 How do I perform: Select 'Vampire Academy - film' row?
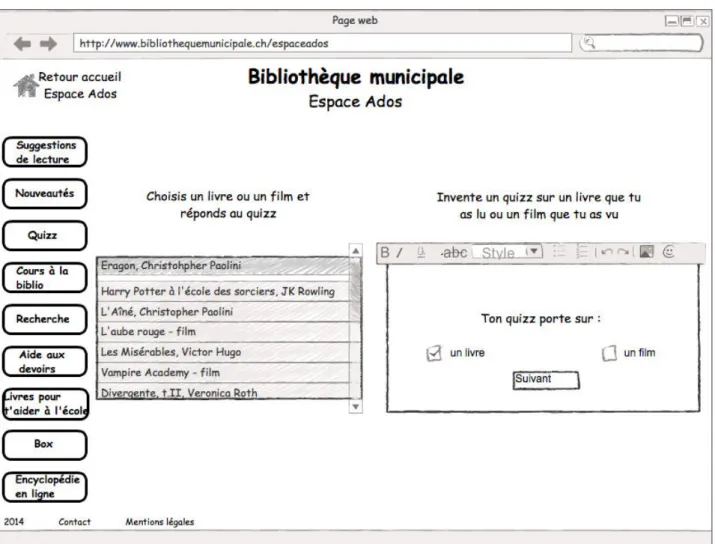point(223,373)
